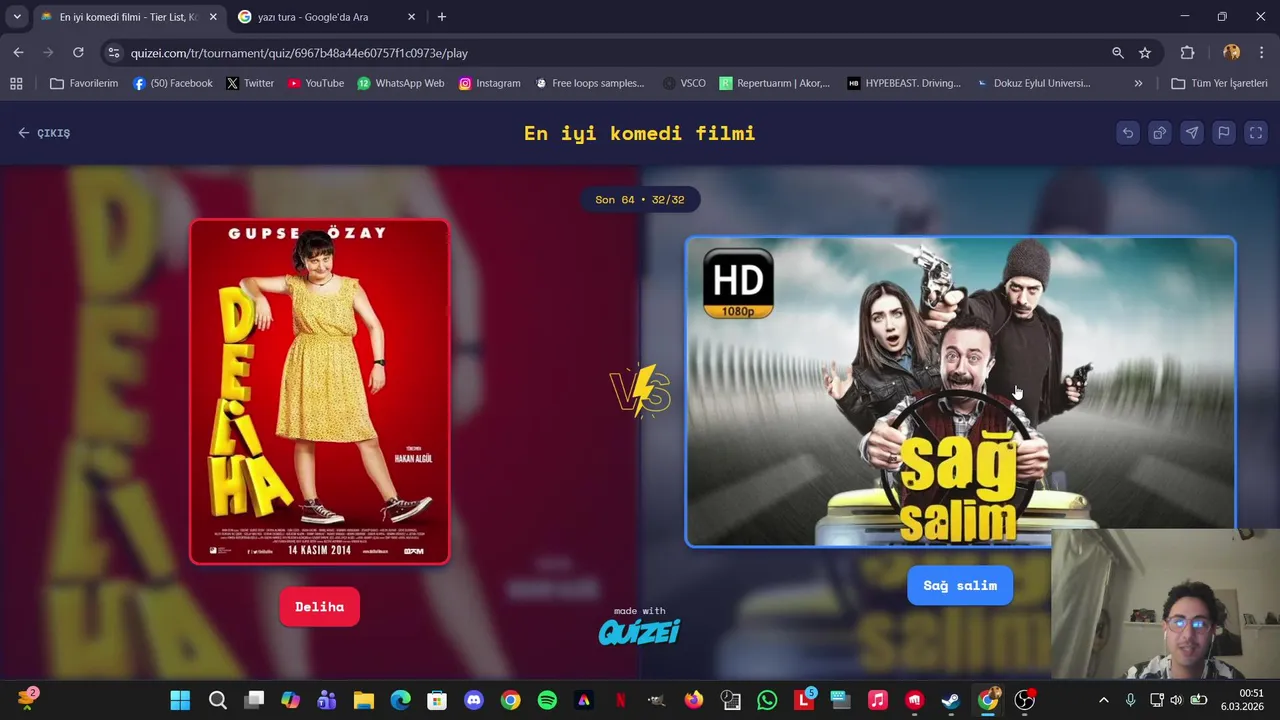The width and height of the screenshot is (1280, 720).
Task: Show hidden system tray icons
Action: [x=1103, y=700]
